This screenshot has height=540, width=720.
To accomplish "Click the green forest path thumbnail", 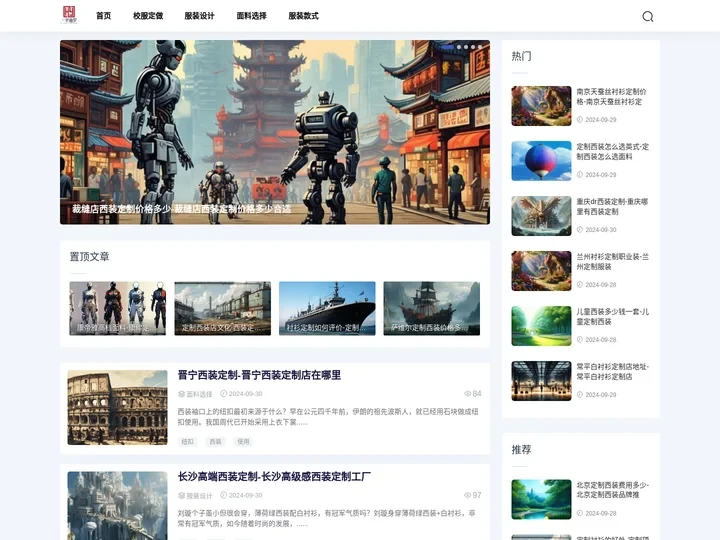I will coord(541,326).
